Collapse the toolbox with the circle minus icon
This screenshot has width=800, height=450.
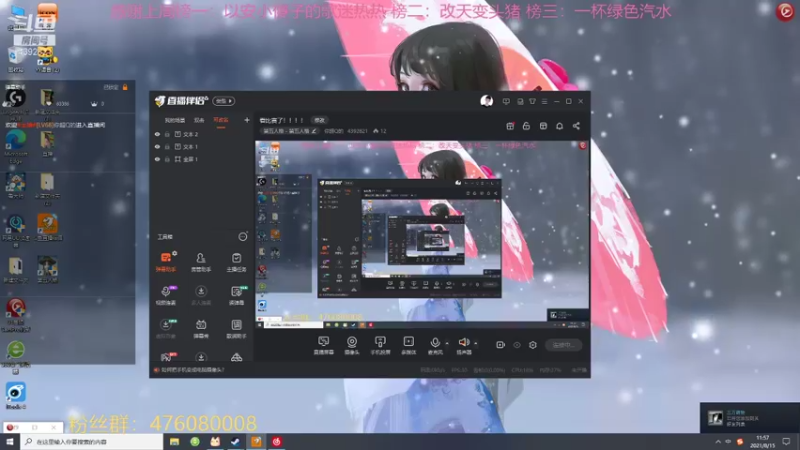243,237
